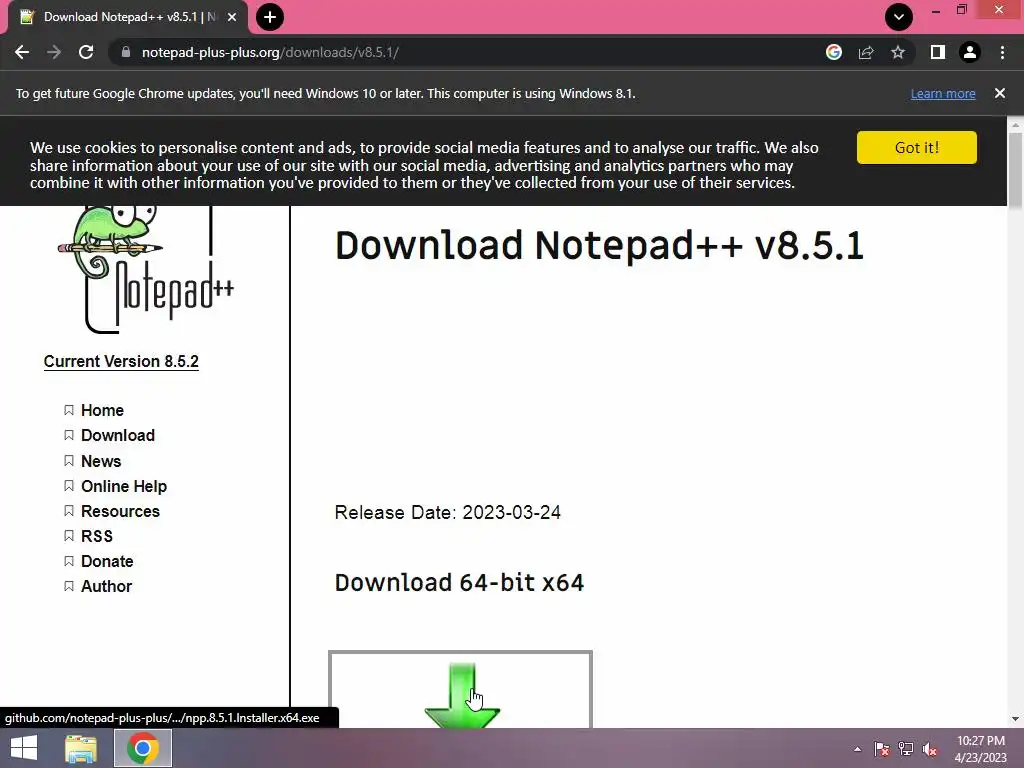Open network status tray icon
Image resolution: width=1024 pixels, height=768 pixels.
(905, 749)
